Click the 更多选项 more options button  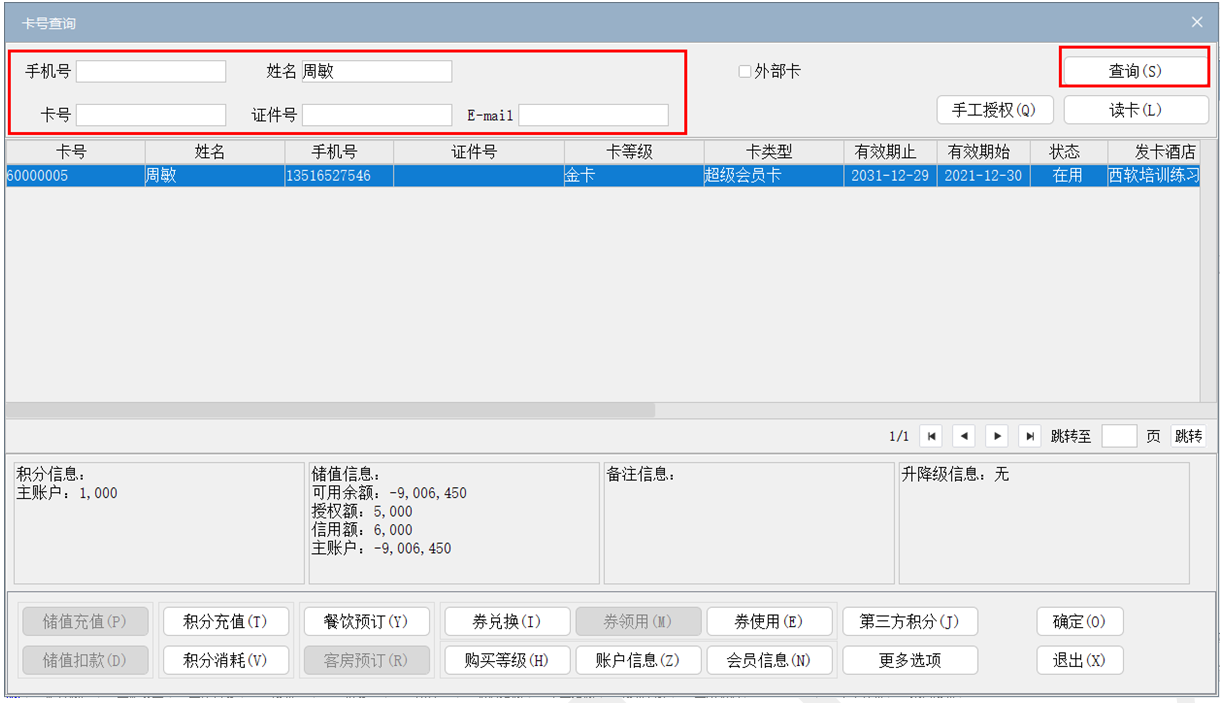pos(910,660)
